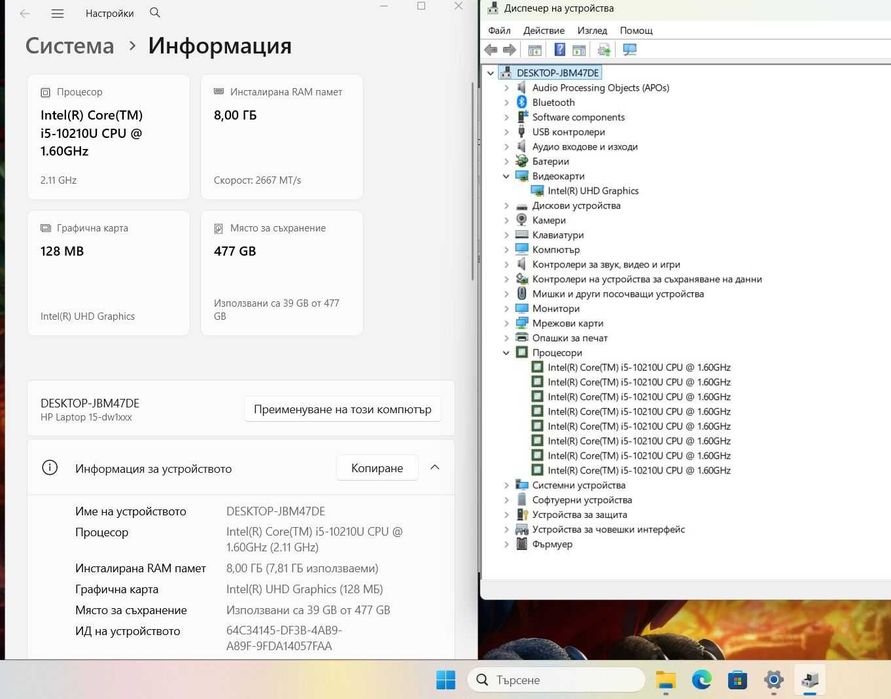The height and width of the screenshot is (699, 891).
Task: Select Аудио входове и изходи in tree
Action: click(x=585, y=147)
